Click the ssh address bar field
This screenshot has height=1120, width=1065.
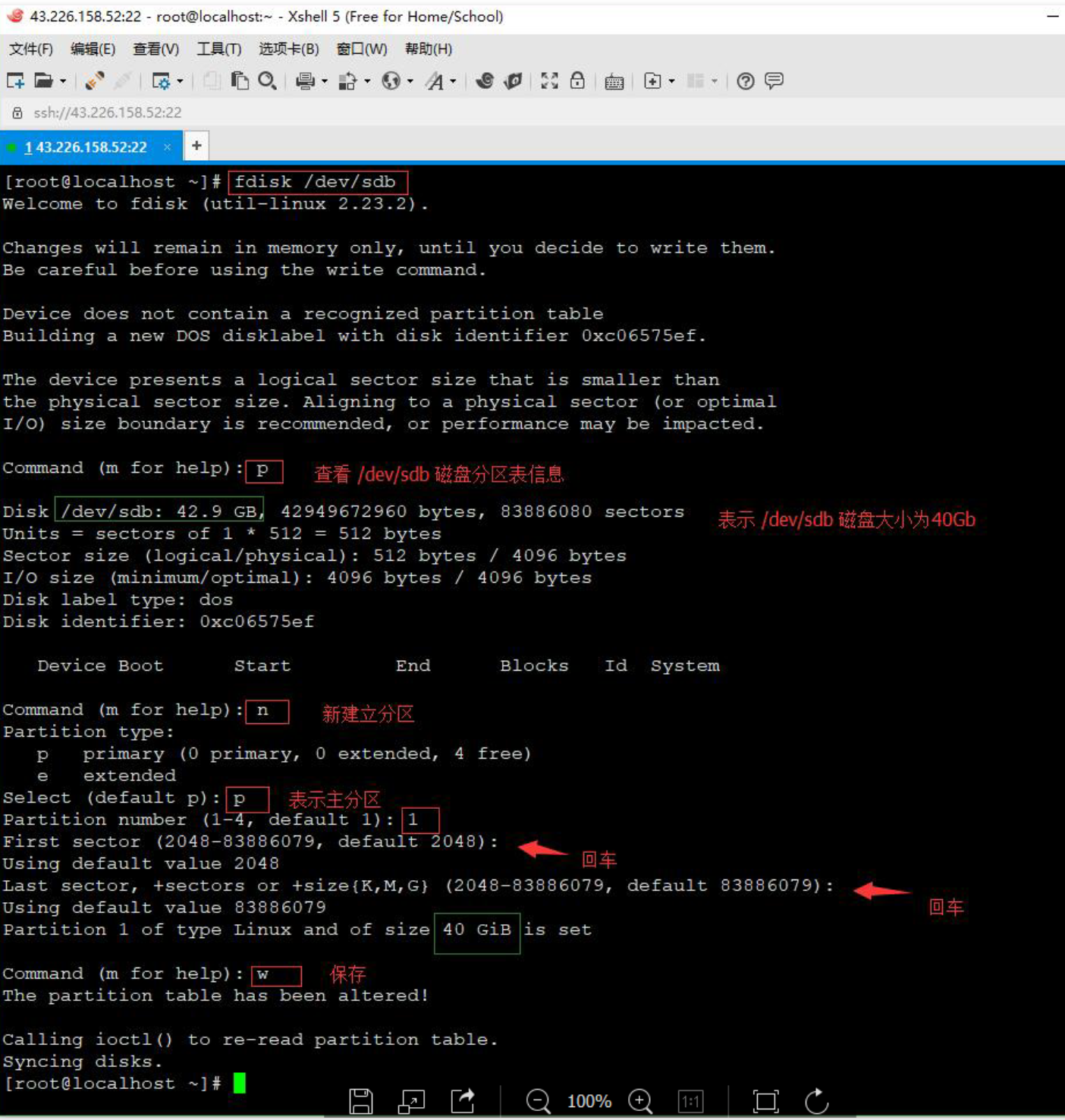point(106,113)
